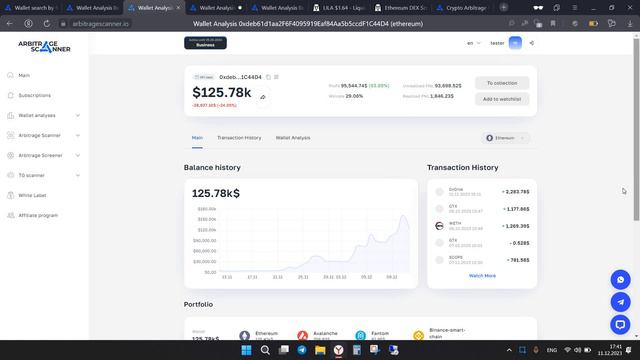
Task: Select the +1,177.86$ transaction row
Action: tap(482, 209)
